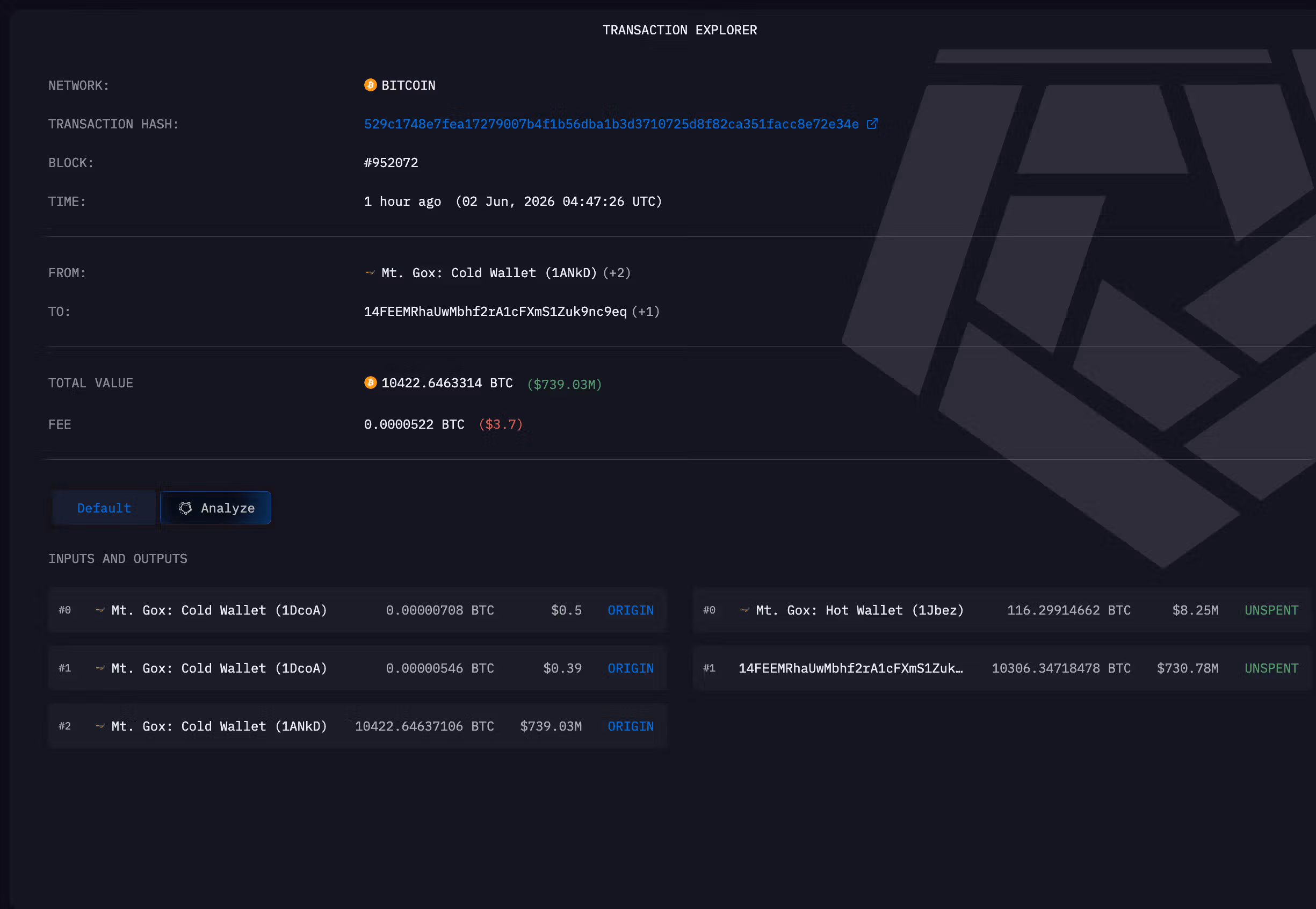The width and height of the screenshot is (1316, 909).
Task: Open the Analyze view
Action: [x=216, y=508]
